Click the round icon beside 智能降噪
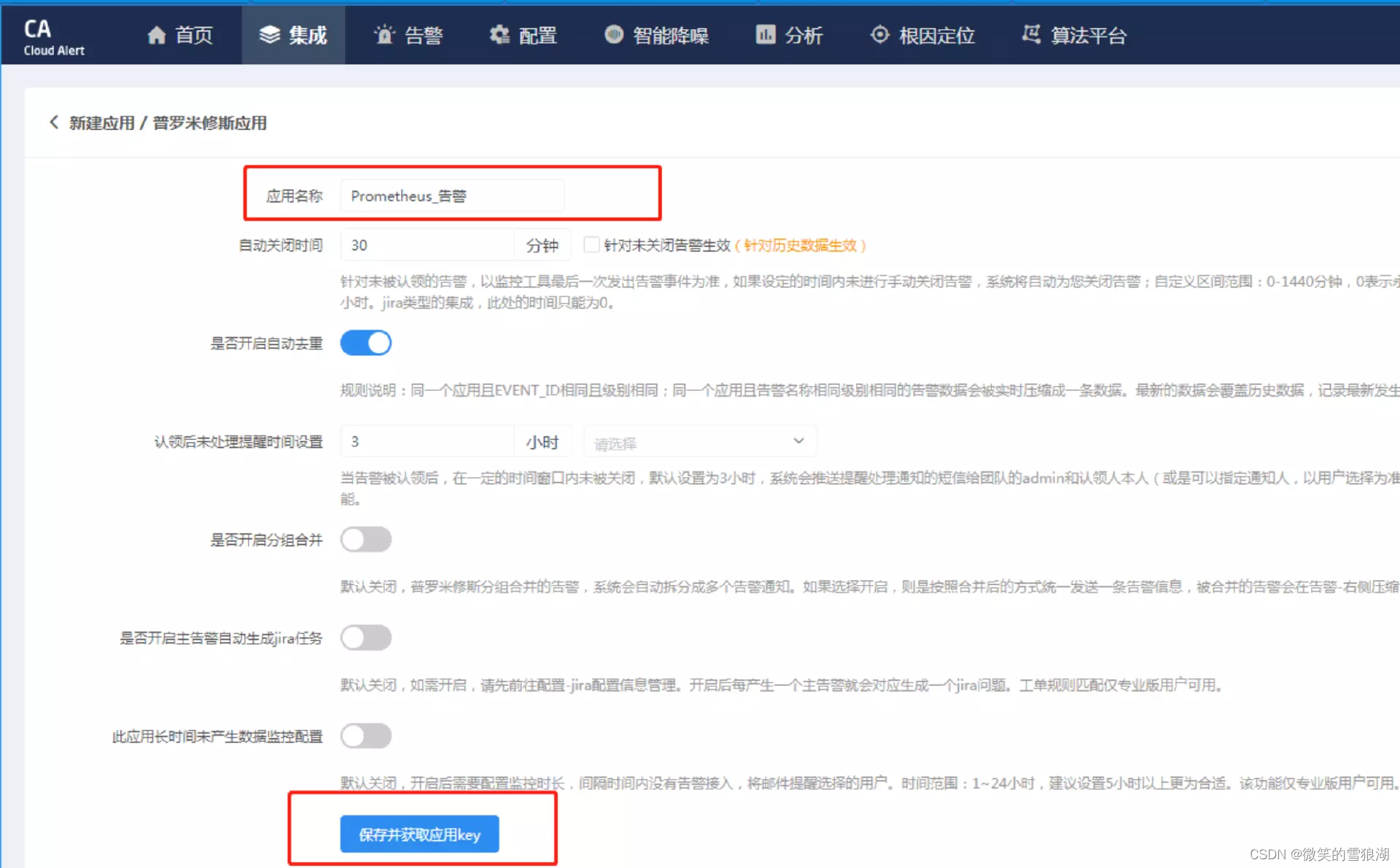The height and width of the screenshot is (868, 1400). (x=614, y=35)
